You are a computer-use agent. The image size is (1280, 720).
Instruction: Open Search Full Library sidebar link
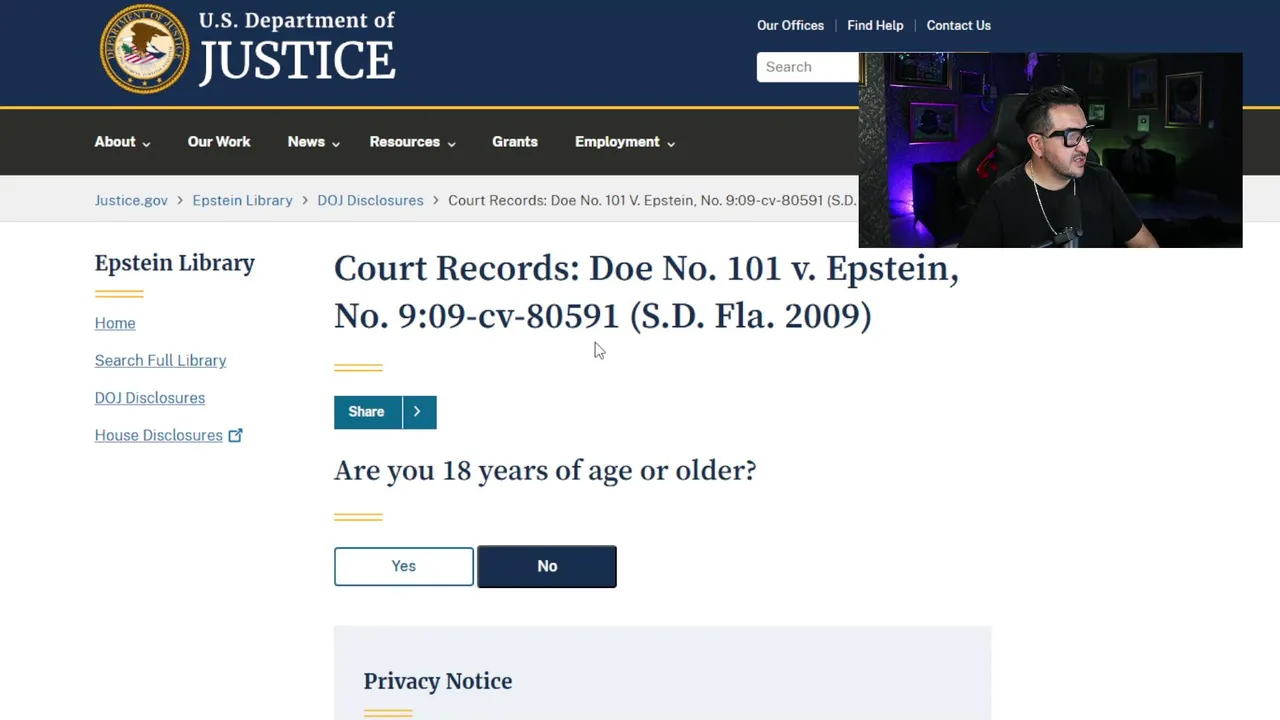pyautogui.click(x=160, y=360)
